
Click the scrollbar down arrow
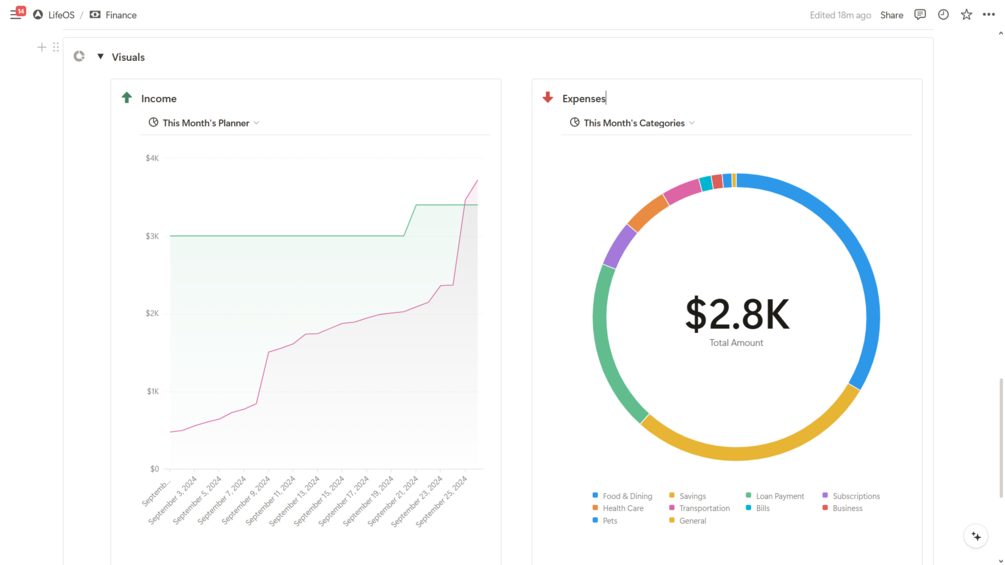click(1001, 561)
